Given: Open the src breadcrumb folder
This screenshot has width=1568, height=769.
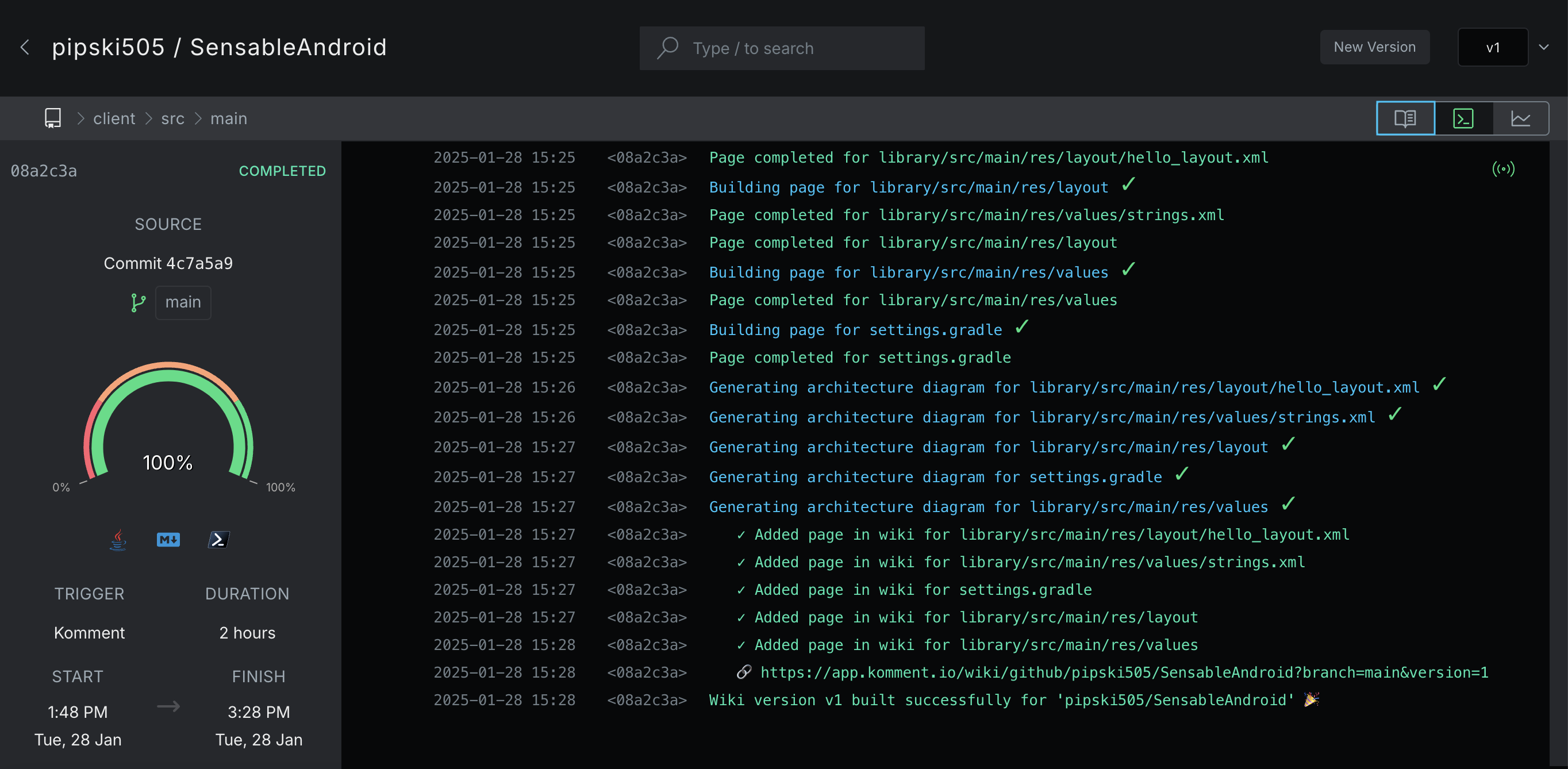Looking at the screenshot, I should click(x=172, y=118).
